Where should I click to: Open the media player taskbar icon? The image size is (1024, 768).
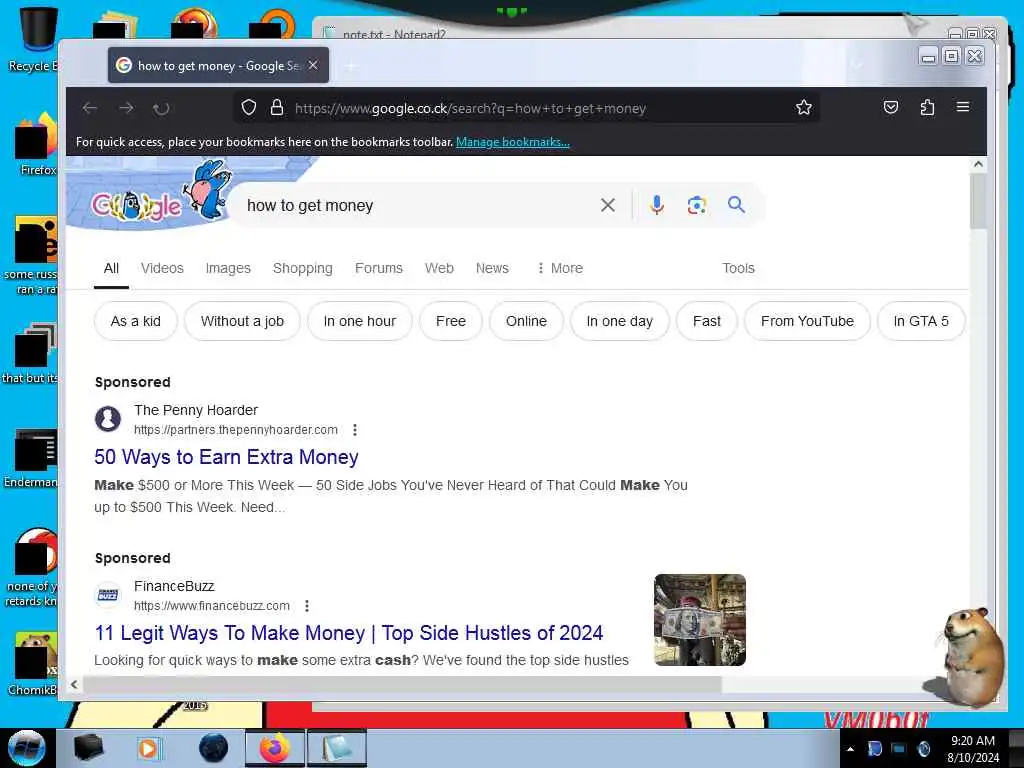150,748
